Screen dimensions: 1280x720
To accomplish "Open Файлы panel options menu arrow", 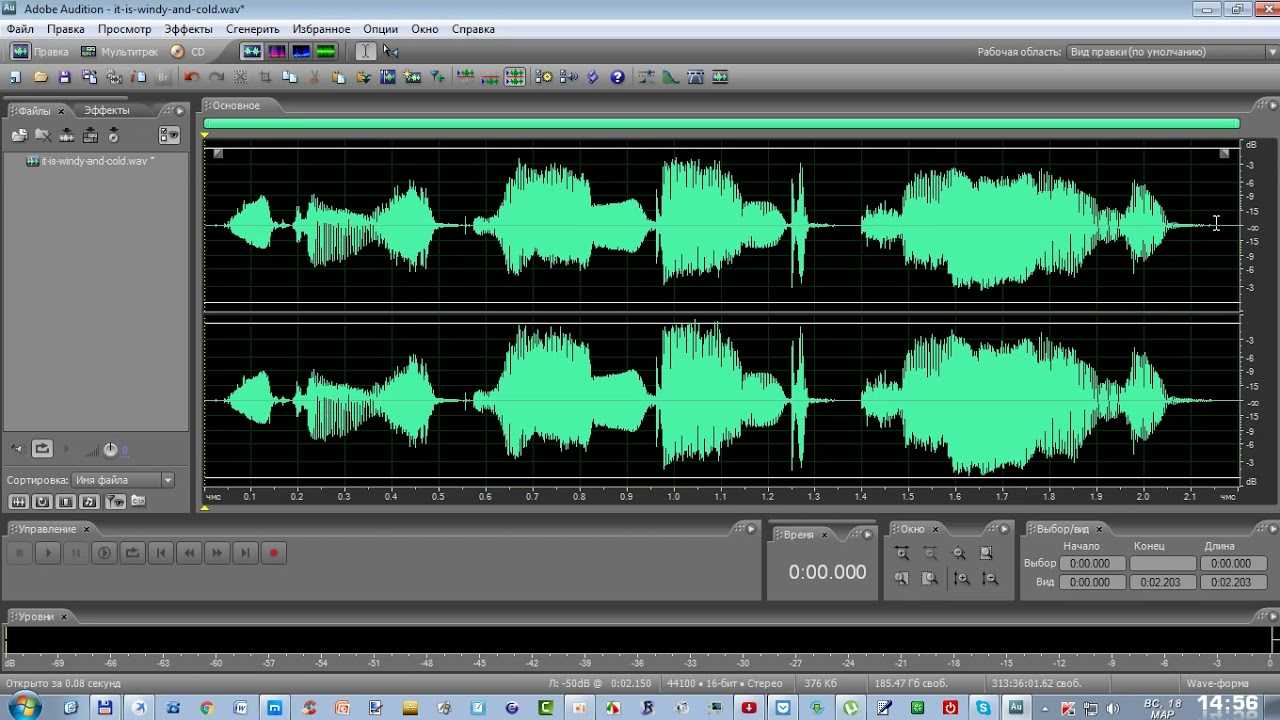I will tap(180, 110).
